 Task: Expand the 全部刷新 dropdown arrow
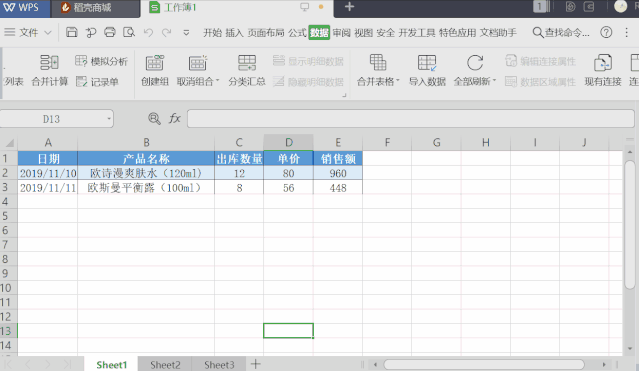click(x=494, y=80)
